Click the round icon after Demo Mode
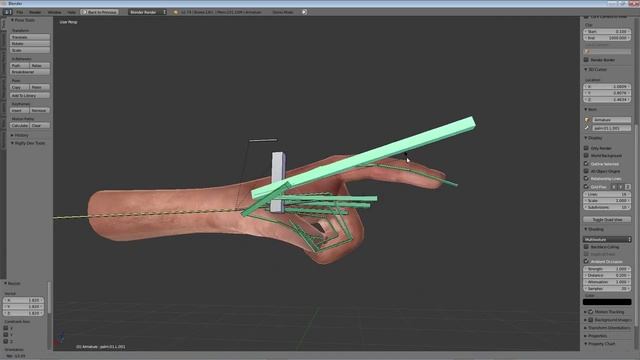 [304, 12]
